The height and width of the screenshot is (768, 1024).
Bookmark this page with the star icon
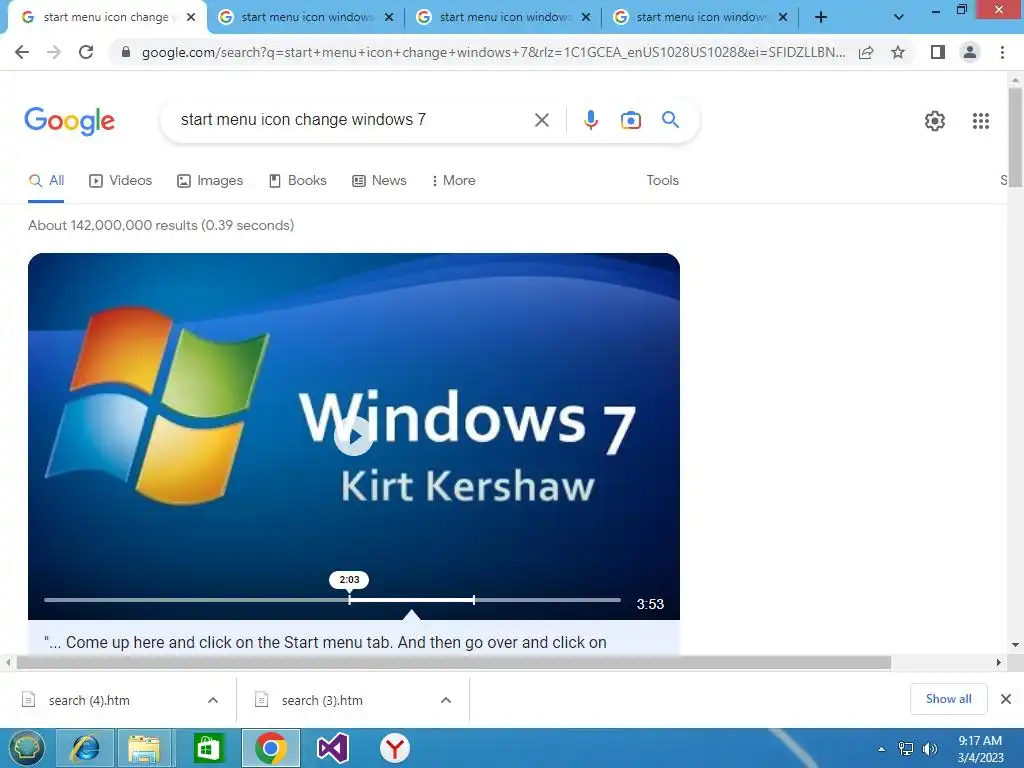coord(898,52)
